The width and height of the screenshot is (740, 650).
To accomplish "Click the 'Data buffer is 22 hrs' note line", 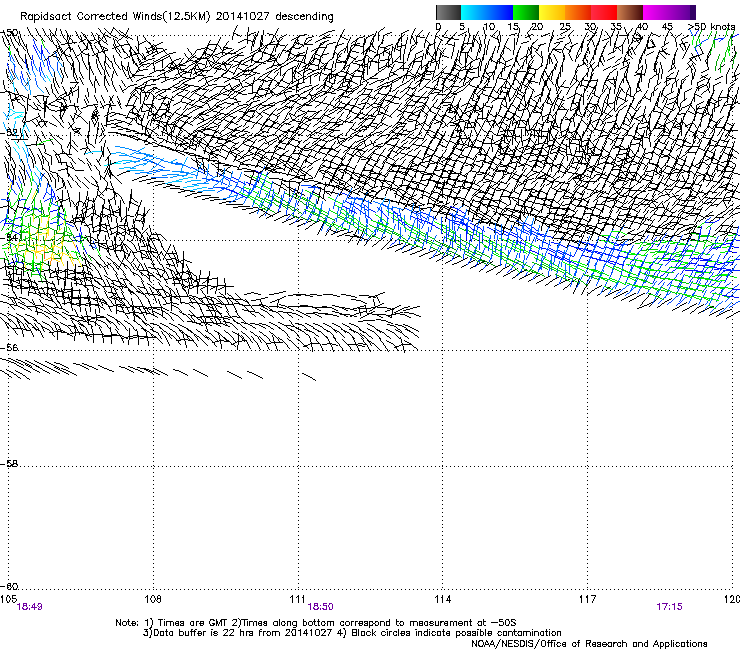I will click(x=352, y=633).
